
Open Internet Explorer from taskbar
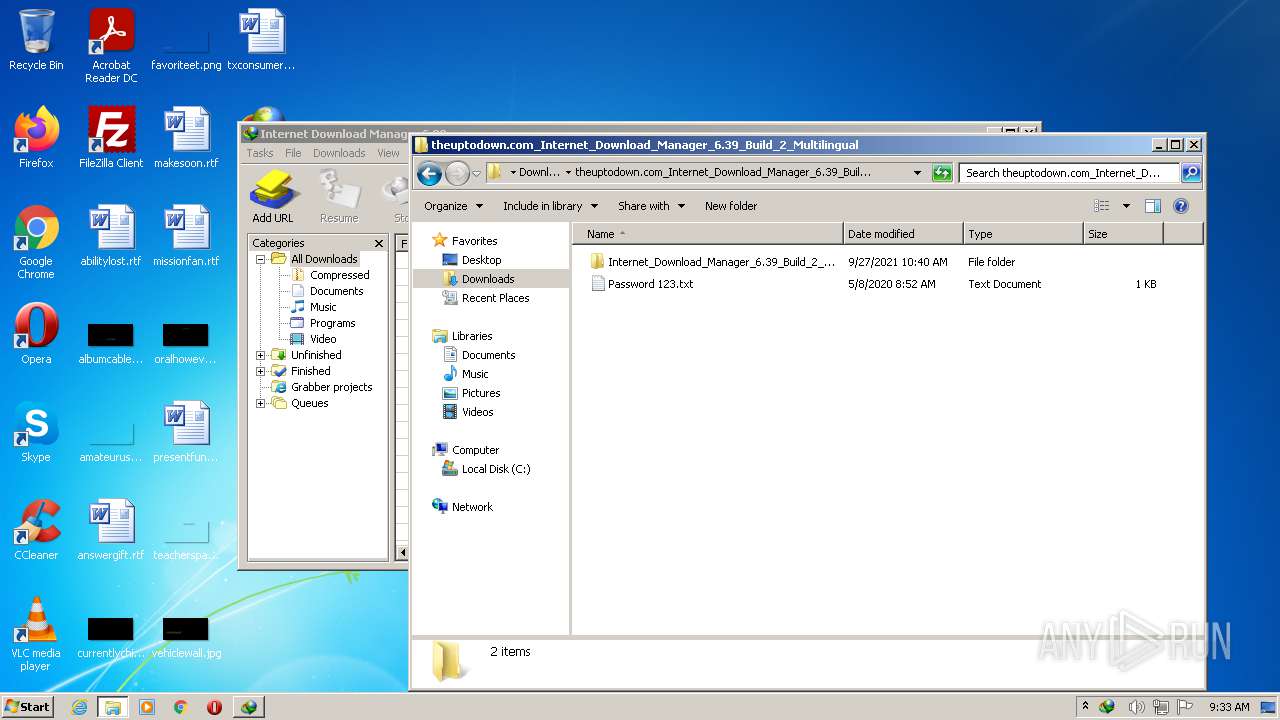[79, 707]
